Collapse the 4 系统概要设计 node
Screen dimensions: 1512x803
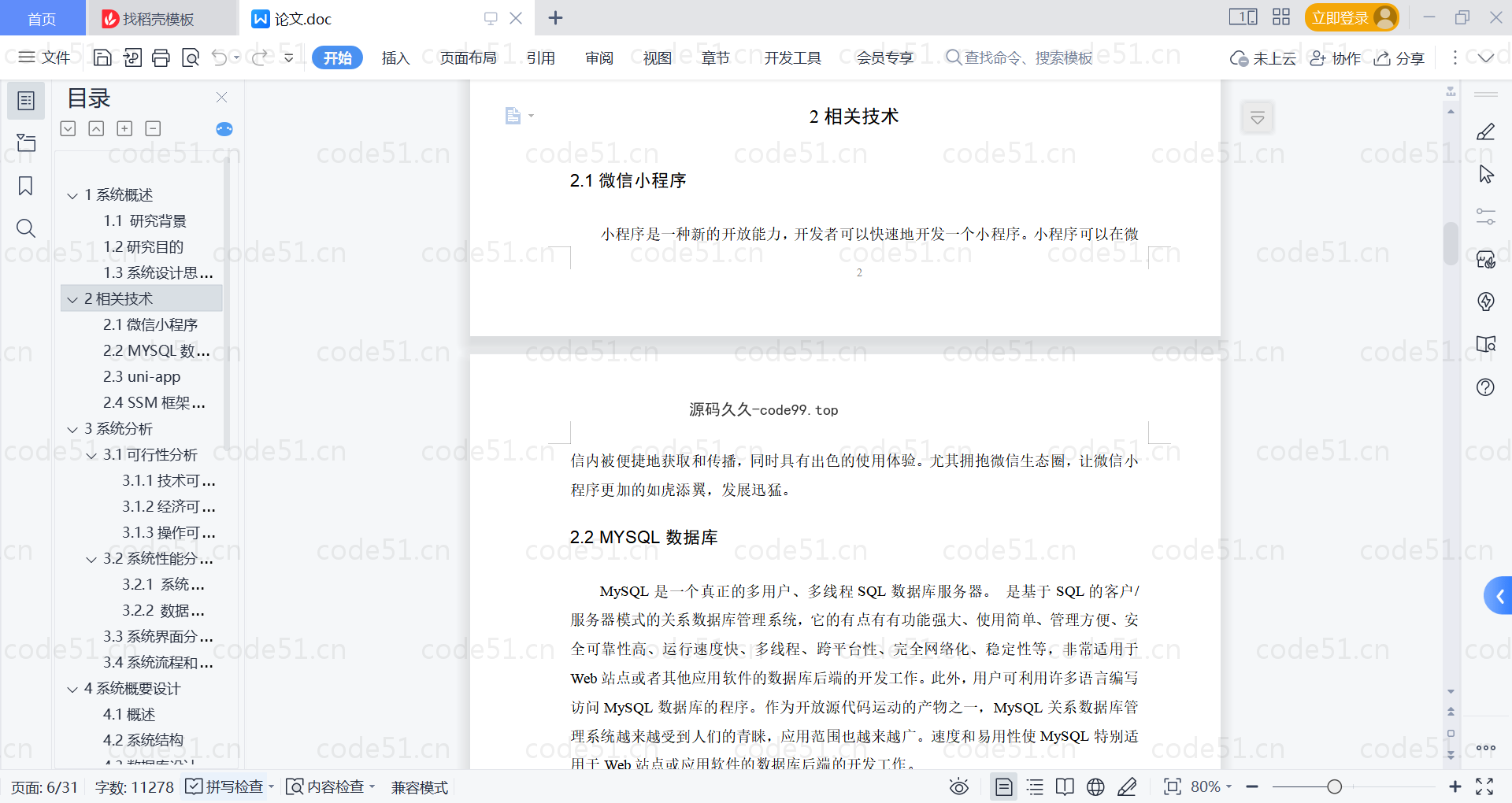coord(72,689)
